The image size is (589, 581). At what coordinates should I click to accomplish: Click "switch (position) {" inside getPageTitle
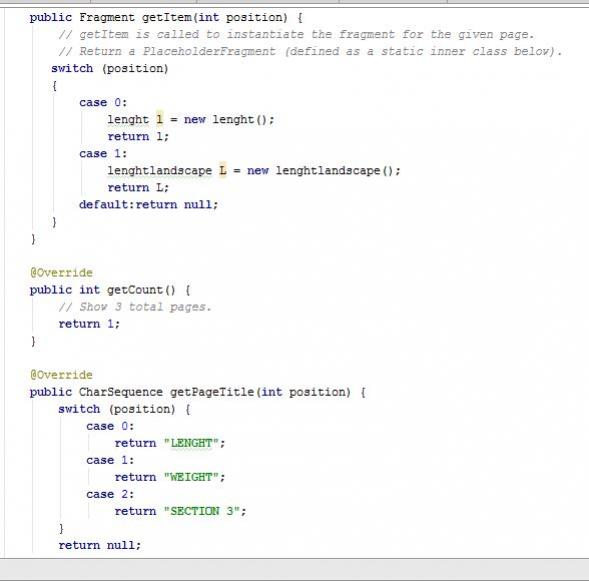(x=124, y=409)
